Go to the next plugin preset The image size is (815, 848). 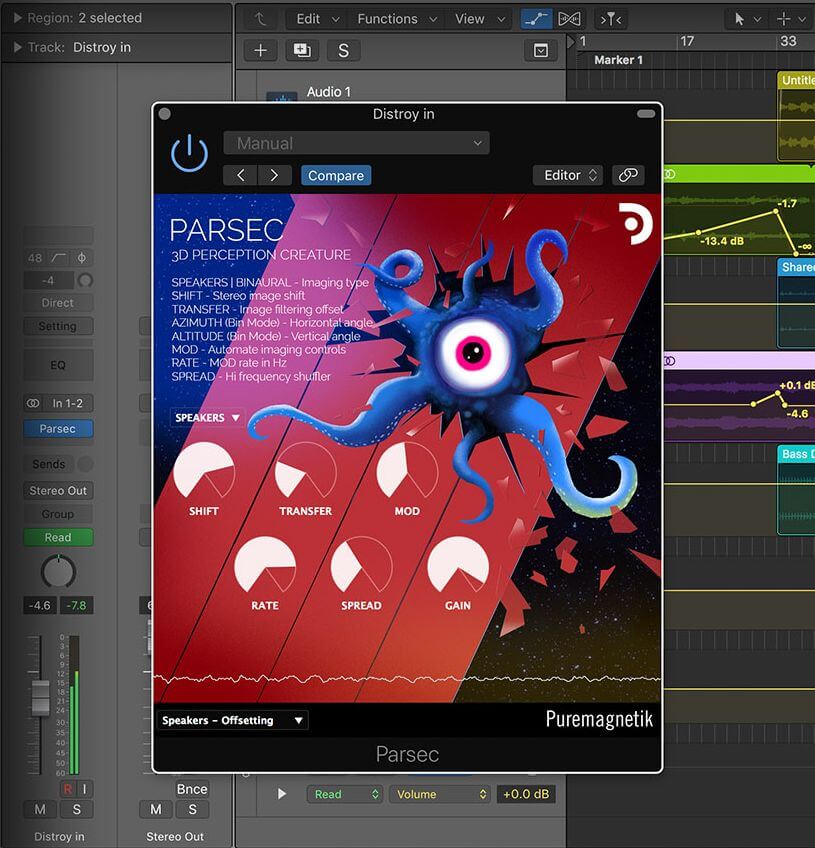[x=275, y=175]
